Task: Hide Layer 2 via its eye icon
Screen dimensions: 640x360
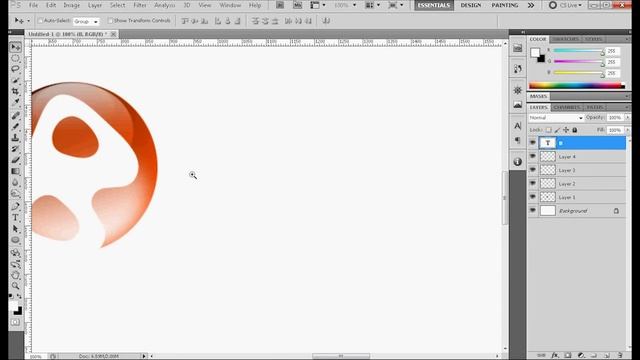Action: click(x=533, y=183)
